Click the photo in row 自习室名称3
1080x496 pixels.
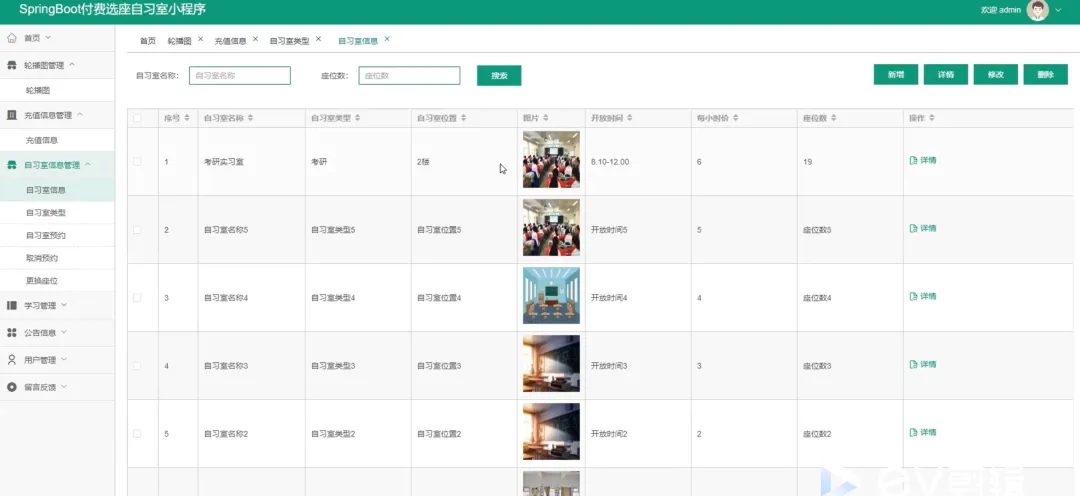coord(551,364)
